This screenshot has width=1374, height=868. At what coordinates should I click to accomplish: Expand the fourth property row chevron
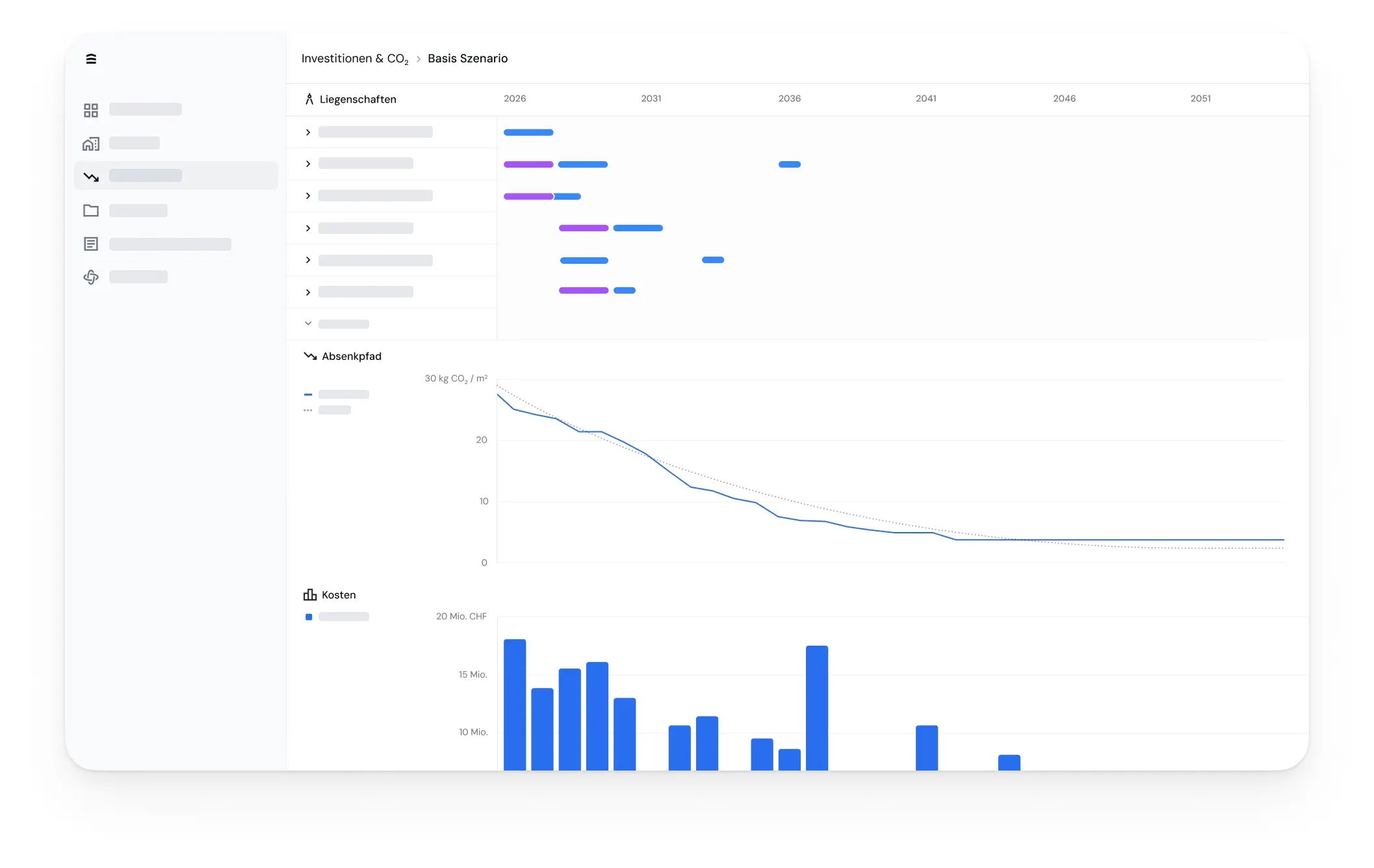pos(308,228)
